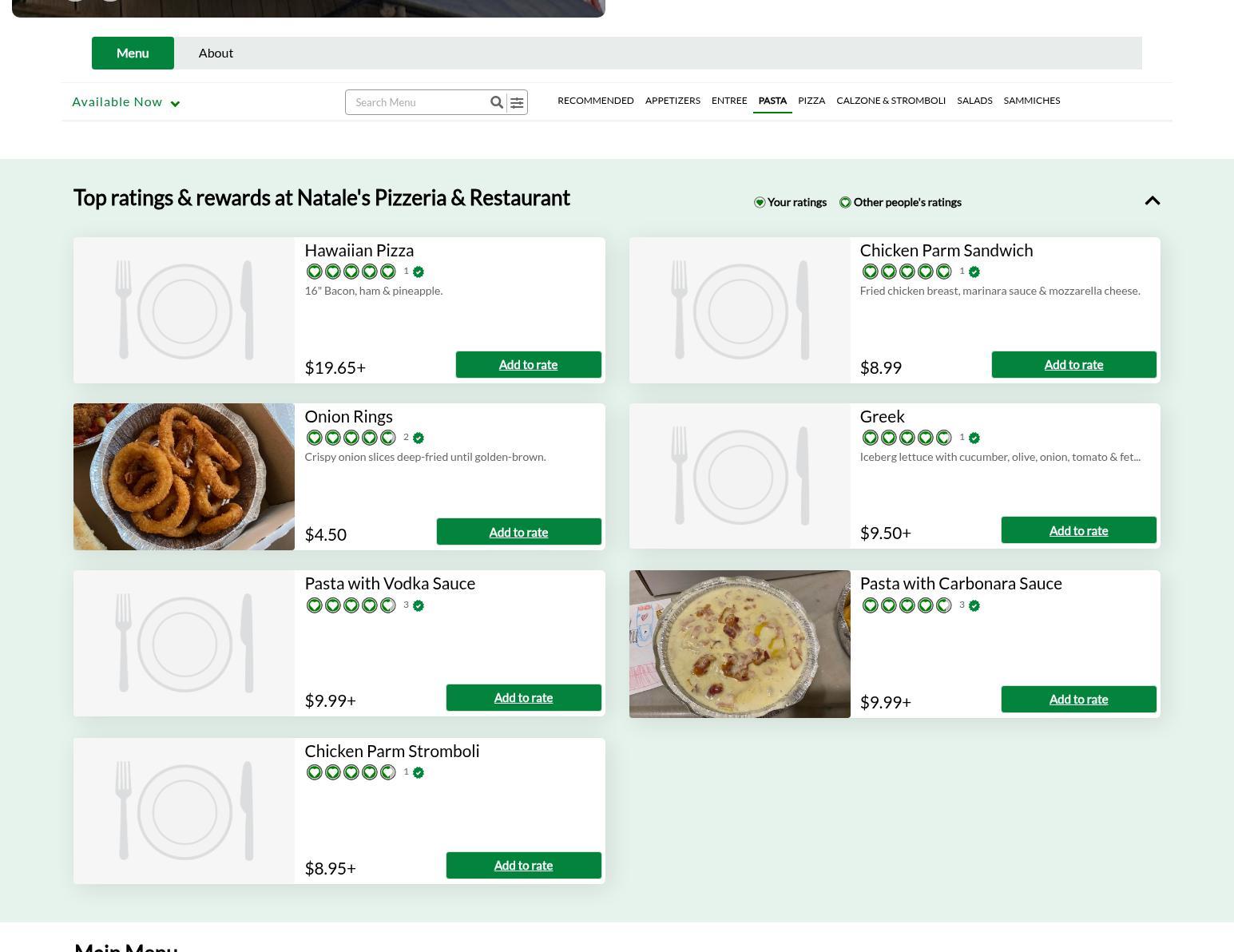Click the search magnifier icon
The height and width of the screenshot is (952, 1234).
496,102
